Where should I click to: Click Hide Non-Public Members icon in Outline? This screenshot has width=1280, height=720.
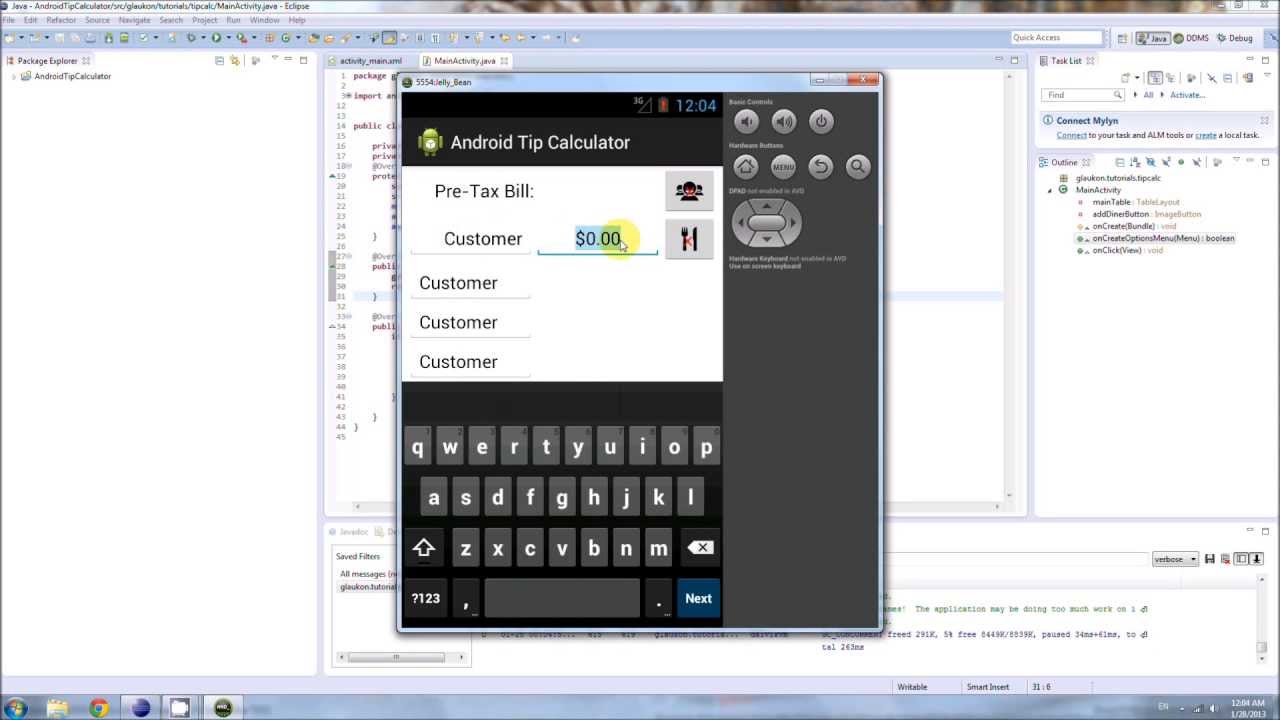(1181, 162)
